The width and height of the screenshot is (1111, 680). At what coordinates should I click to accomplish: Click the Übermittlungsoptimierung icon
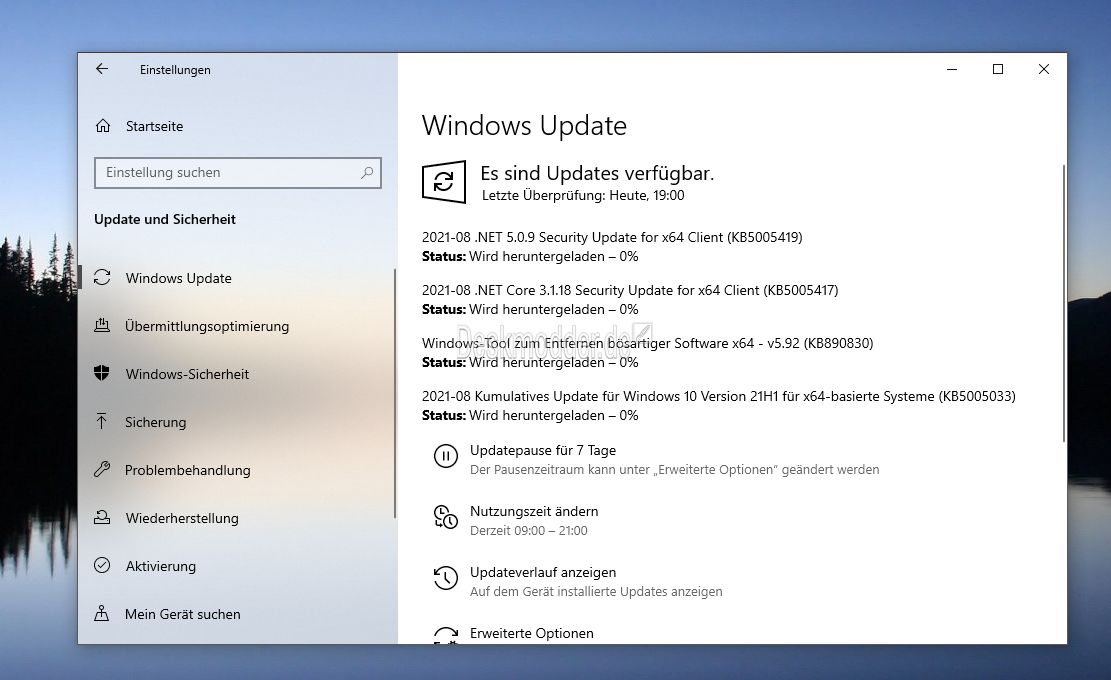point(102,326)
